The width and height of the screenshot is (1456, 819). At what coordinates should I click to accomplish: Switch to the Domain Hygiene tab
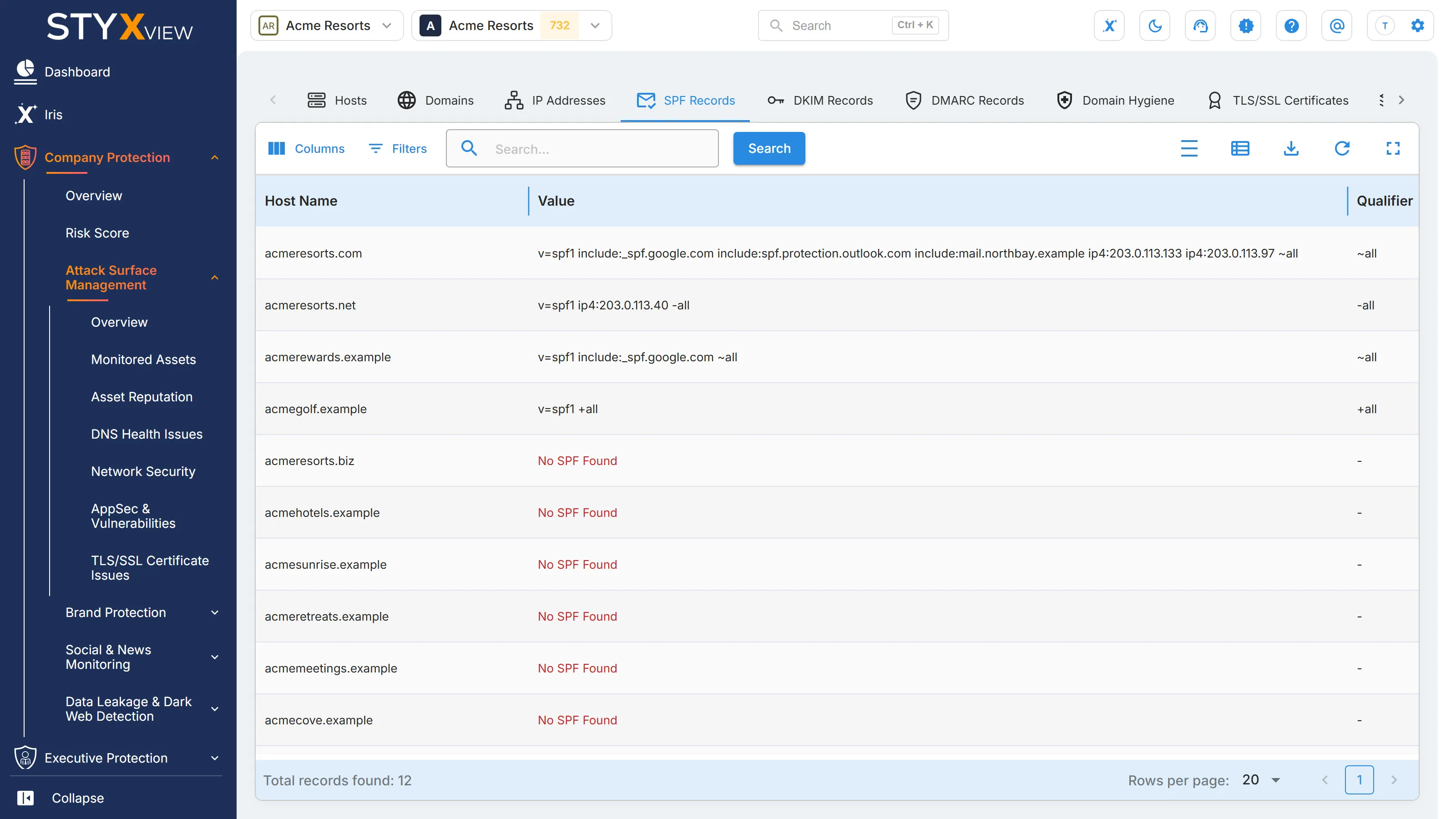pos(1115,100)
